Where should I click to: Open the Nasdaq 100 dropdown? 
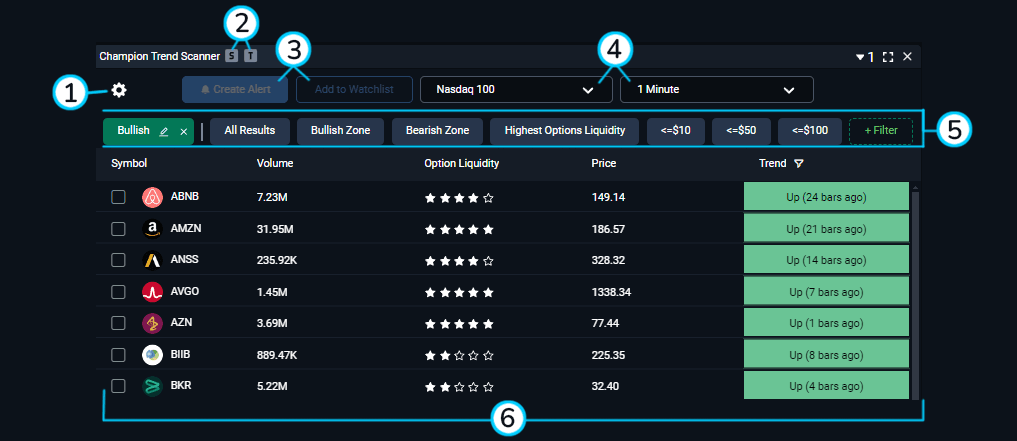tap(516, 89)
